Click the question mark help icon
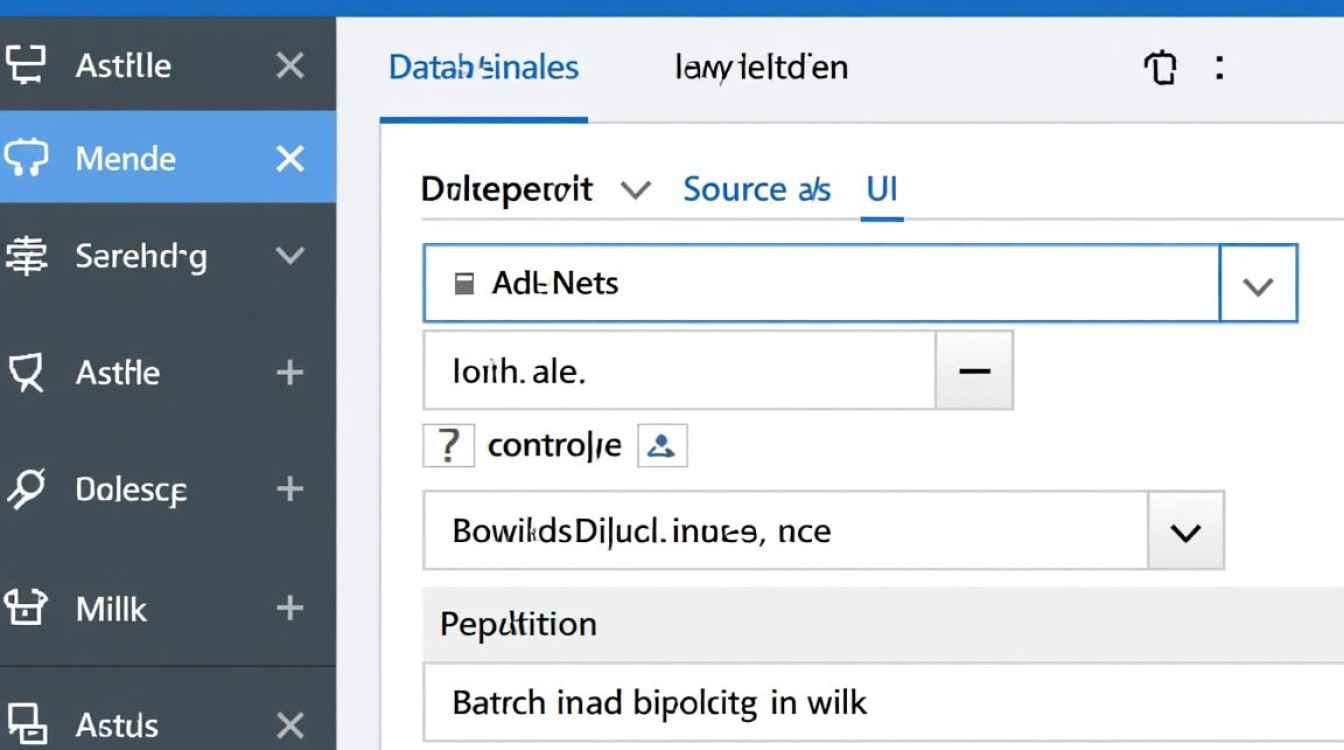The width and height of the screenshot is (1344, 750). (448, 446)
